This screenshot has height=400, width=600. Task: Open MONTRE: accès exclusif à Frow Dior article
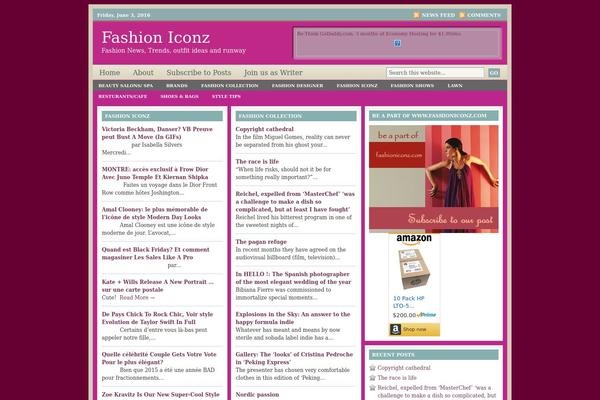tap(155, 173)
